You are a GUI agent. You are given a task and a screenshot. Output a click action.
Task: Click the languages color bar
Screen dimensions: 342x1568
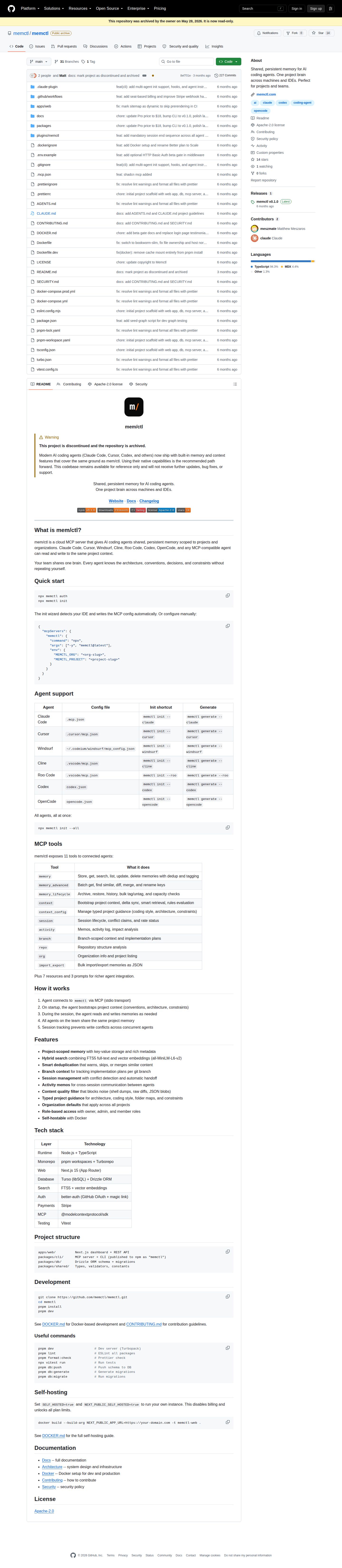[282, 261]
